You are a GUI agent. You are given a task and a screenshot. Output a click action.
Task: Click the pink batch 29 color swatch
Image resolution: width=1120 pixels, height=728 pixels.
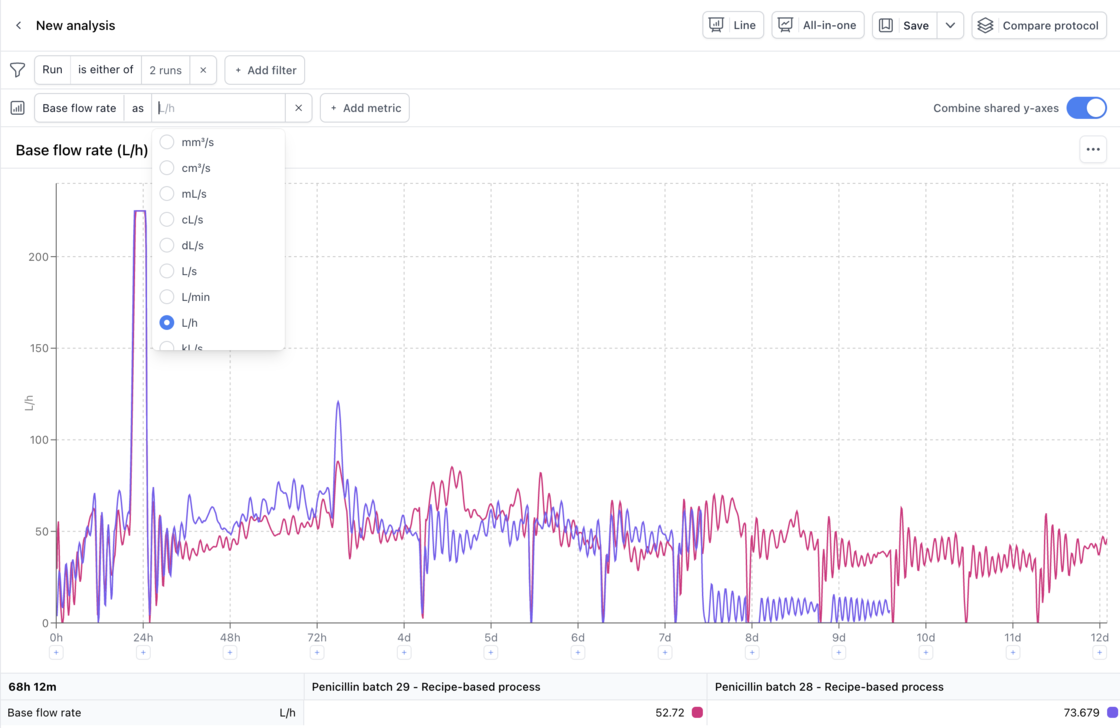click(x=697, y=713)
